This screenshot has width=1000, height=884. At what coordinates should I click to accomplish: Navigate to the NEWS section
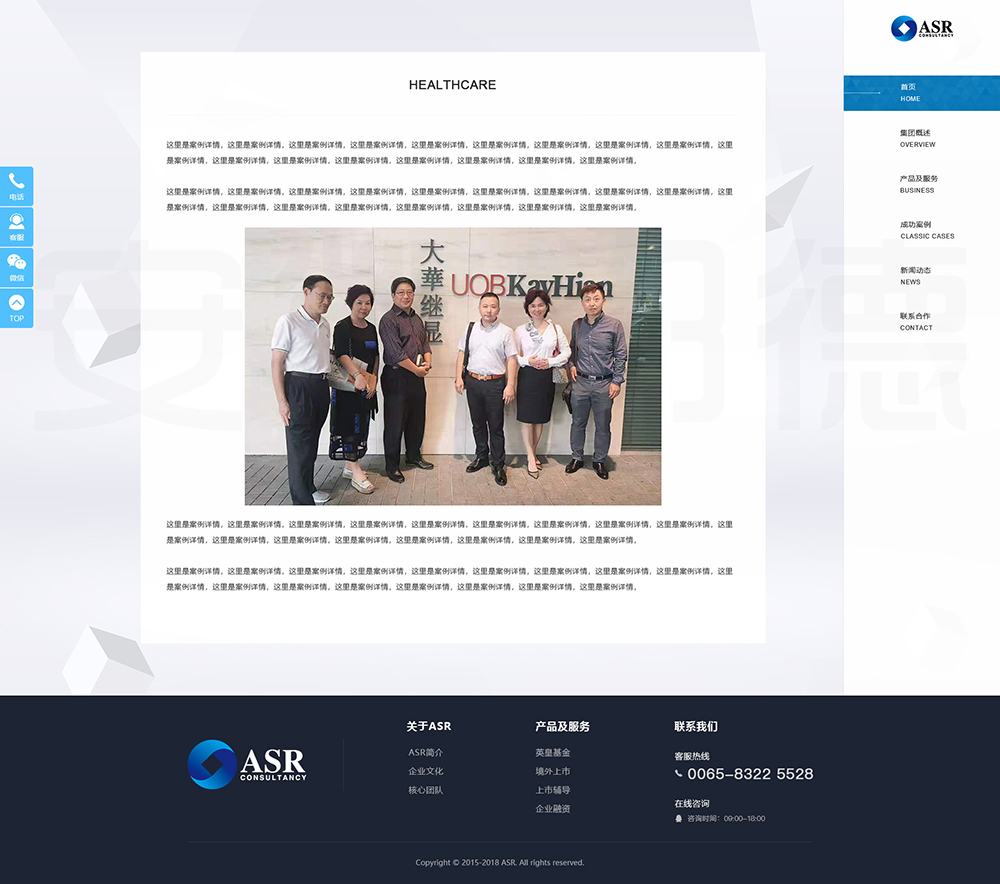(914, 276)
